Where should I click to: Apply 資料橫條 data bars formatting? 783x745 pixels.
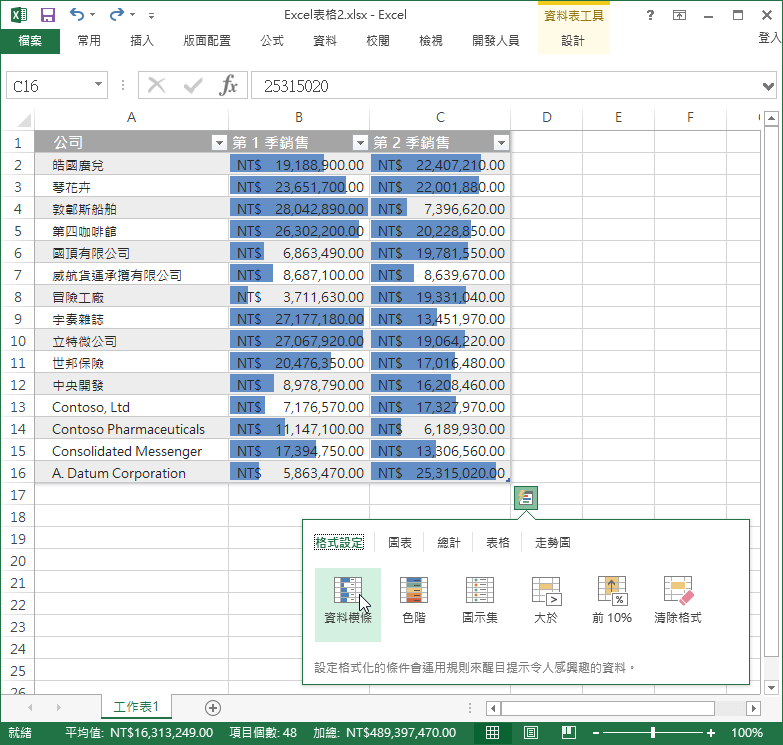[348, 604]
